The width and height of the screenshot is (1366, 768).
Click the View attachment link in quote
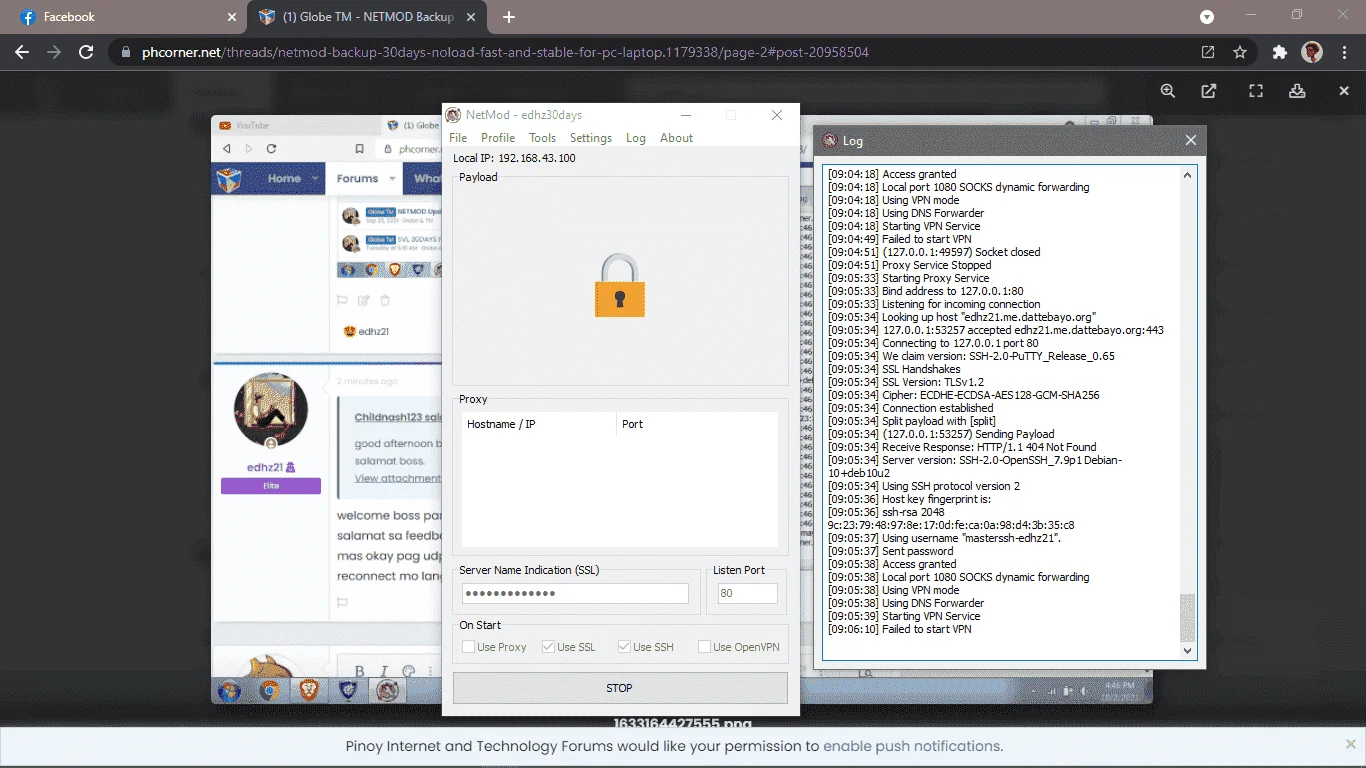398,478
